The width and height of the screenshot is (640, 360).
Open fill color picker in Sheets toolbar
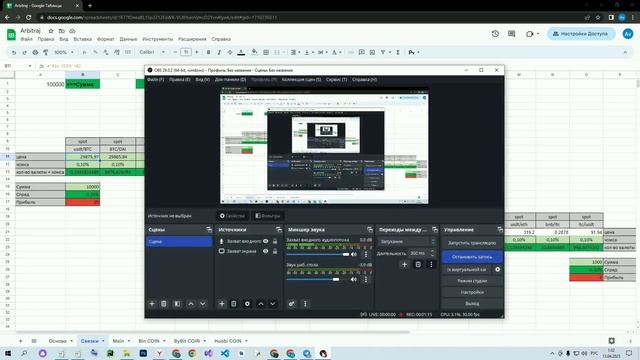coord(254,52)
